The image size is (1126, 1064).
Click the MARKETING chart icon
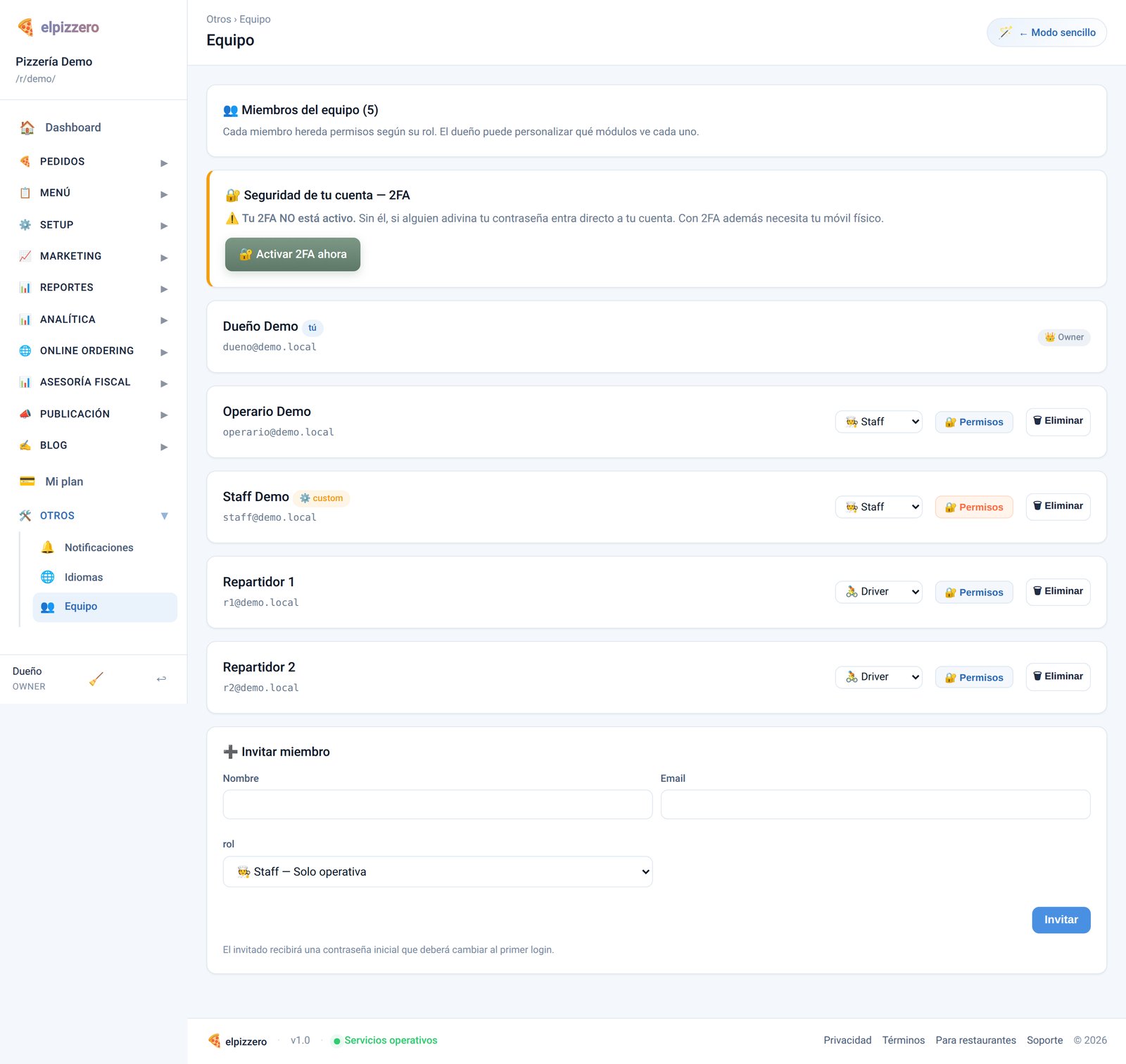25,256
